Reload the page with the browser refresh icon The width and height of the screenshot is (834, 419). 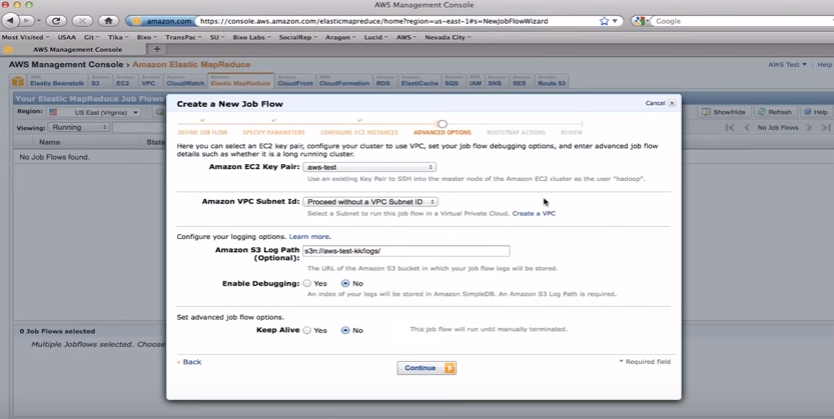coord(56,21)
